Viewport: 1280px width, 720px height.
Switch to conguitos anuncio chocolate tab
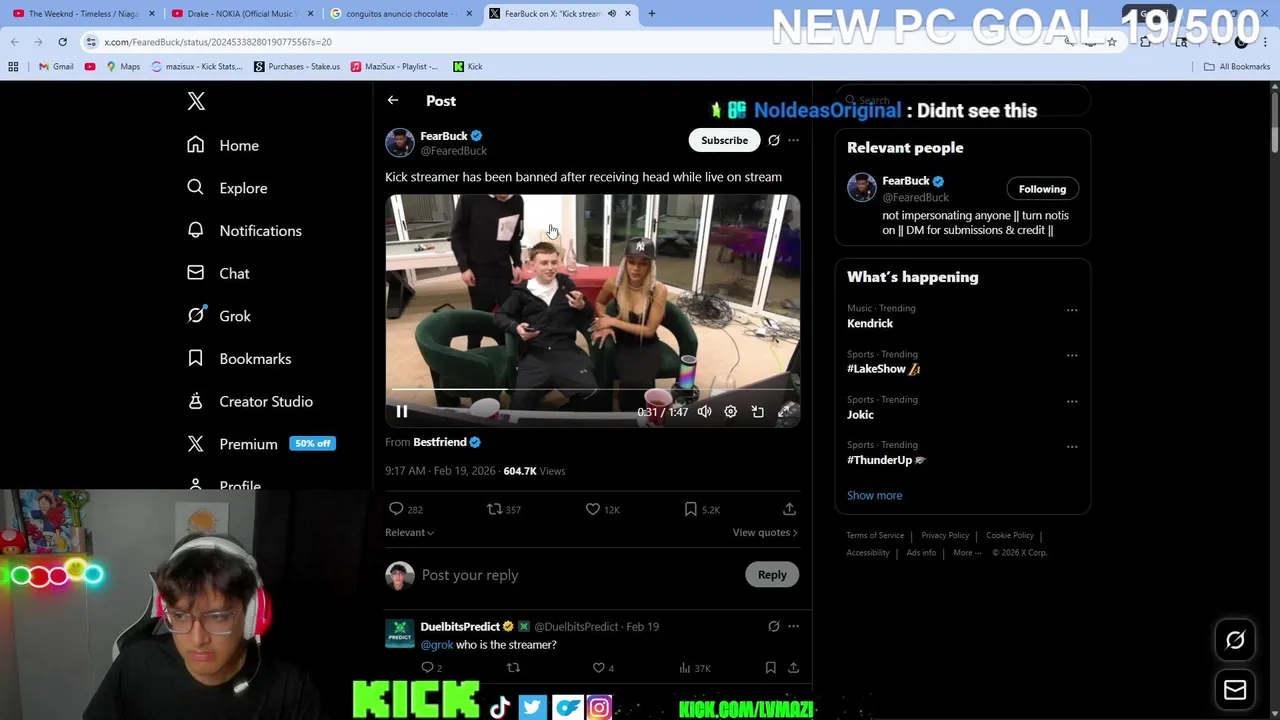pyautogui.click(x=401, y=14)
